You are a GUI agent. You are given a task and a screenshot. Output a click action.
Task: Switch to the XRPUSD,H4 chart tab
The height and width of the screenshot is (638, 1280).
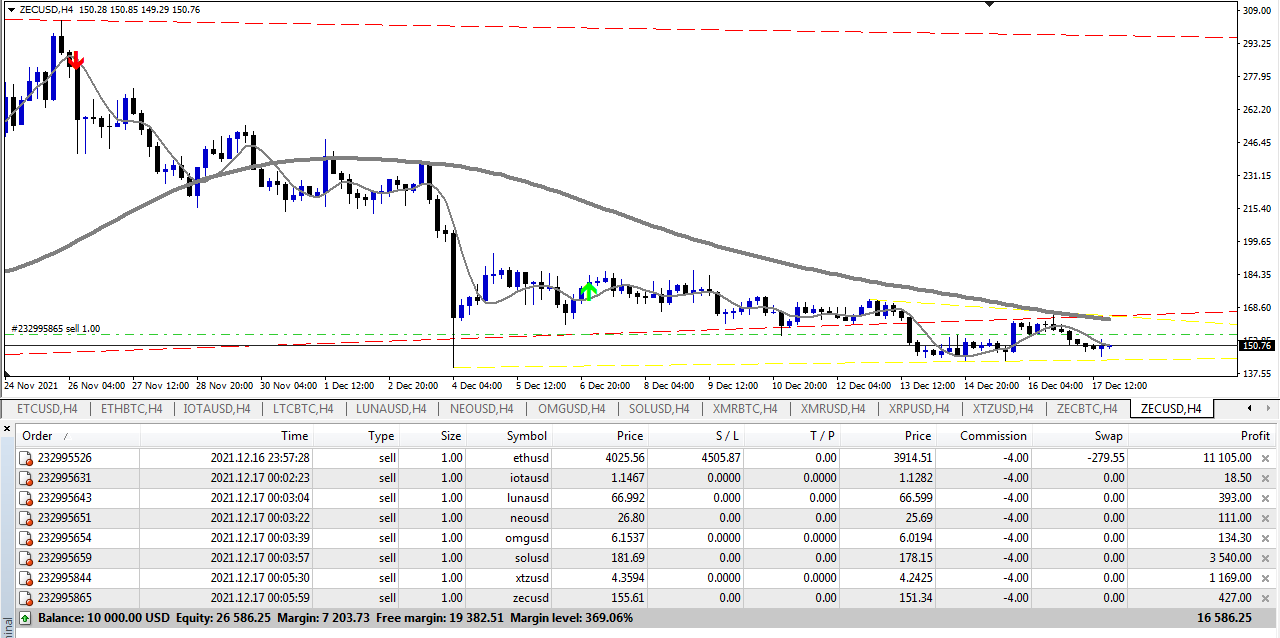(x=918, y=408)
